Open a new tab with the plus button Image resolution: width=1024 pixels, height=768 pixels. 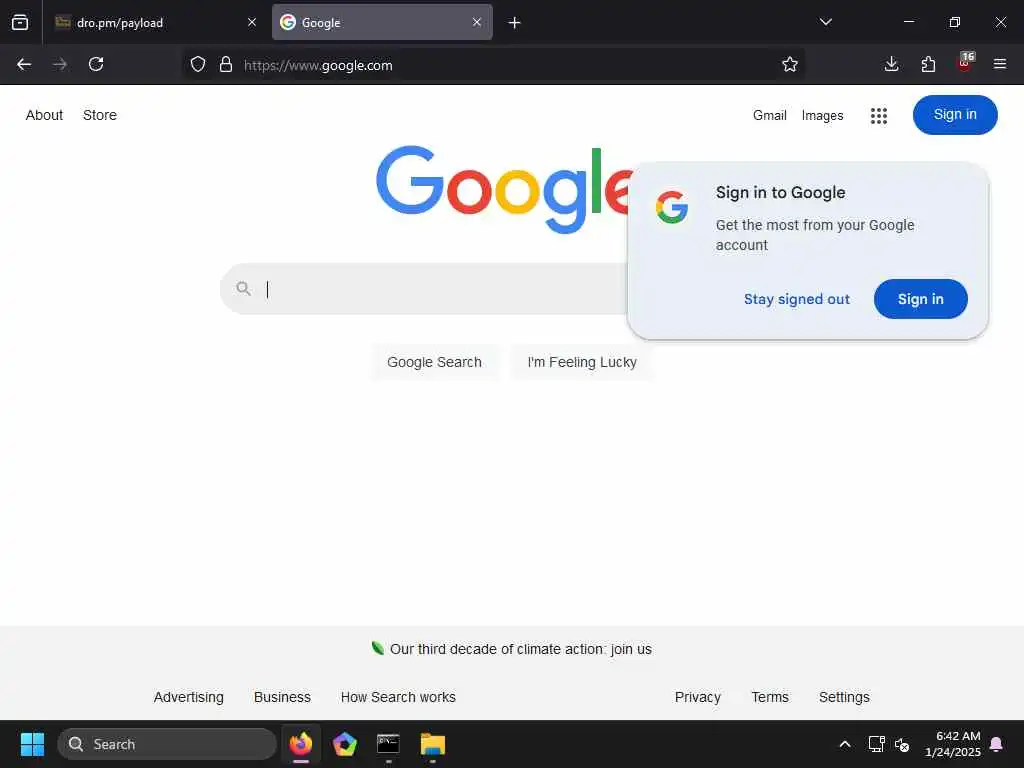(515, 23)
